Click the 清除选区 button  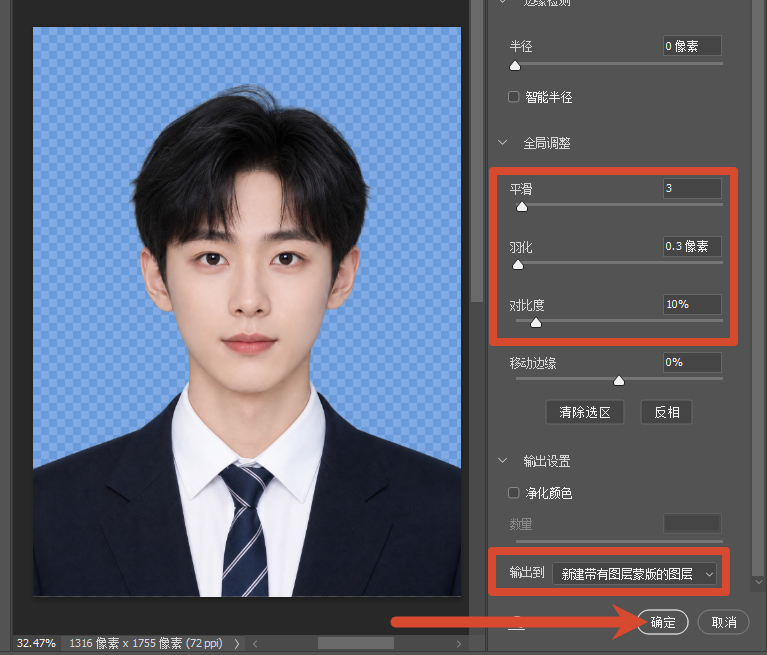[585, 412]
